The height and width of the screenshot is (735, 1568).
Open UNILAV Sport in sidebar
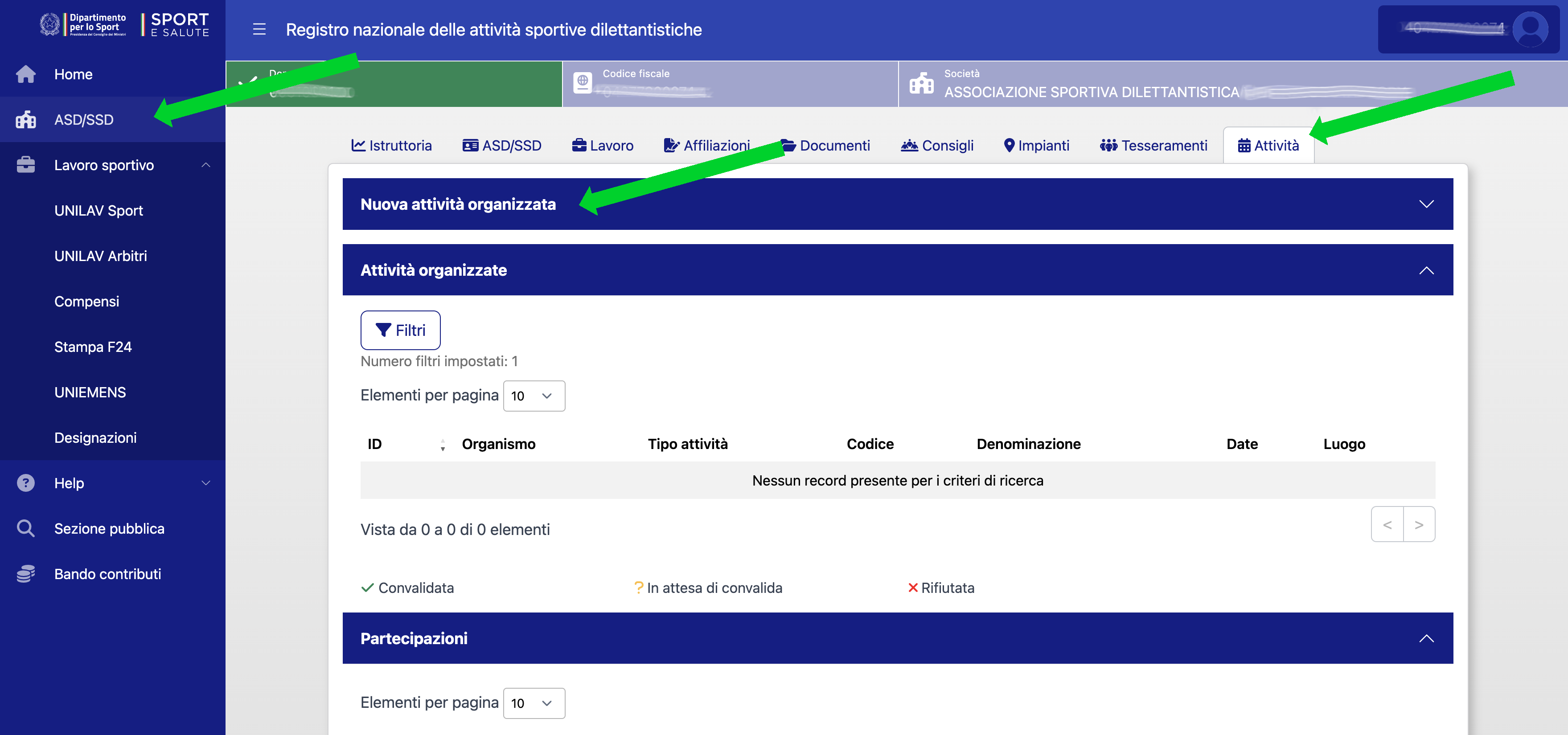pyautogui.click(x=99, y=211)
